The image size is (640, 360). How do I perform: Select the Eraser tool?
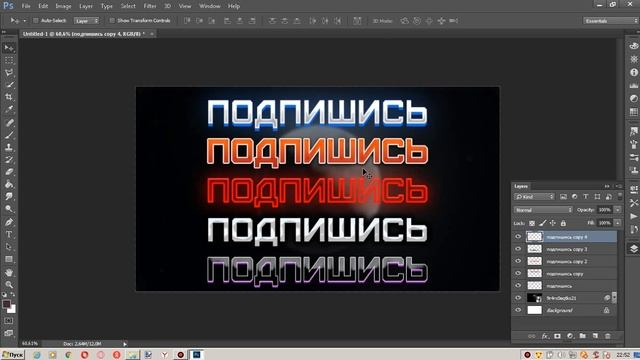[9, 172]
